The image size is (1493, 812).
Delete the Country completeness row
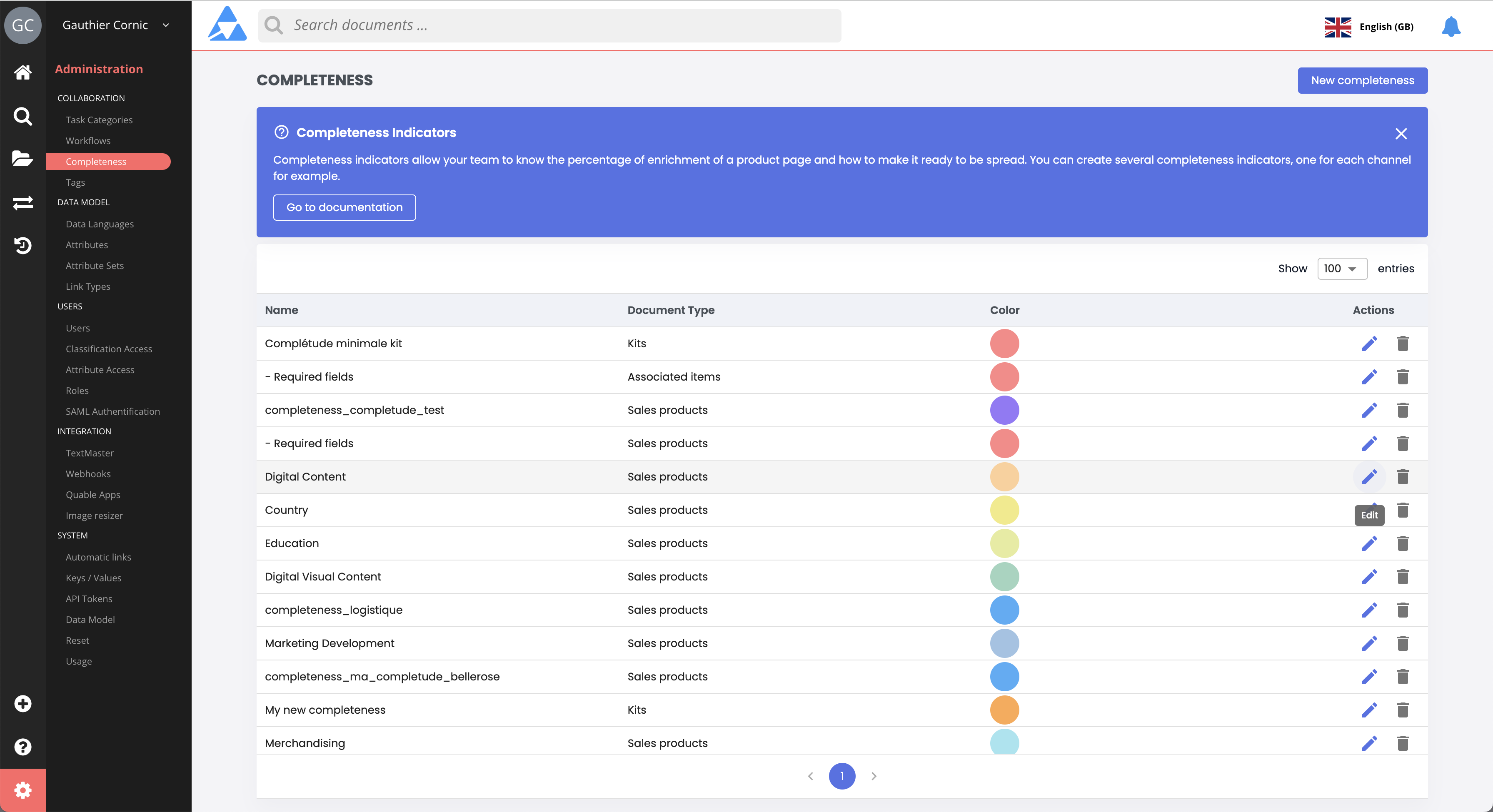point(1403,510)
